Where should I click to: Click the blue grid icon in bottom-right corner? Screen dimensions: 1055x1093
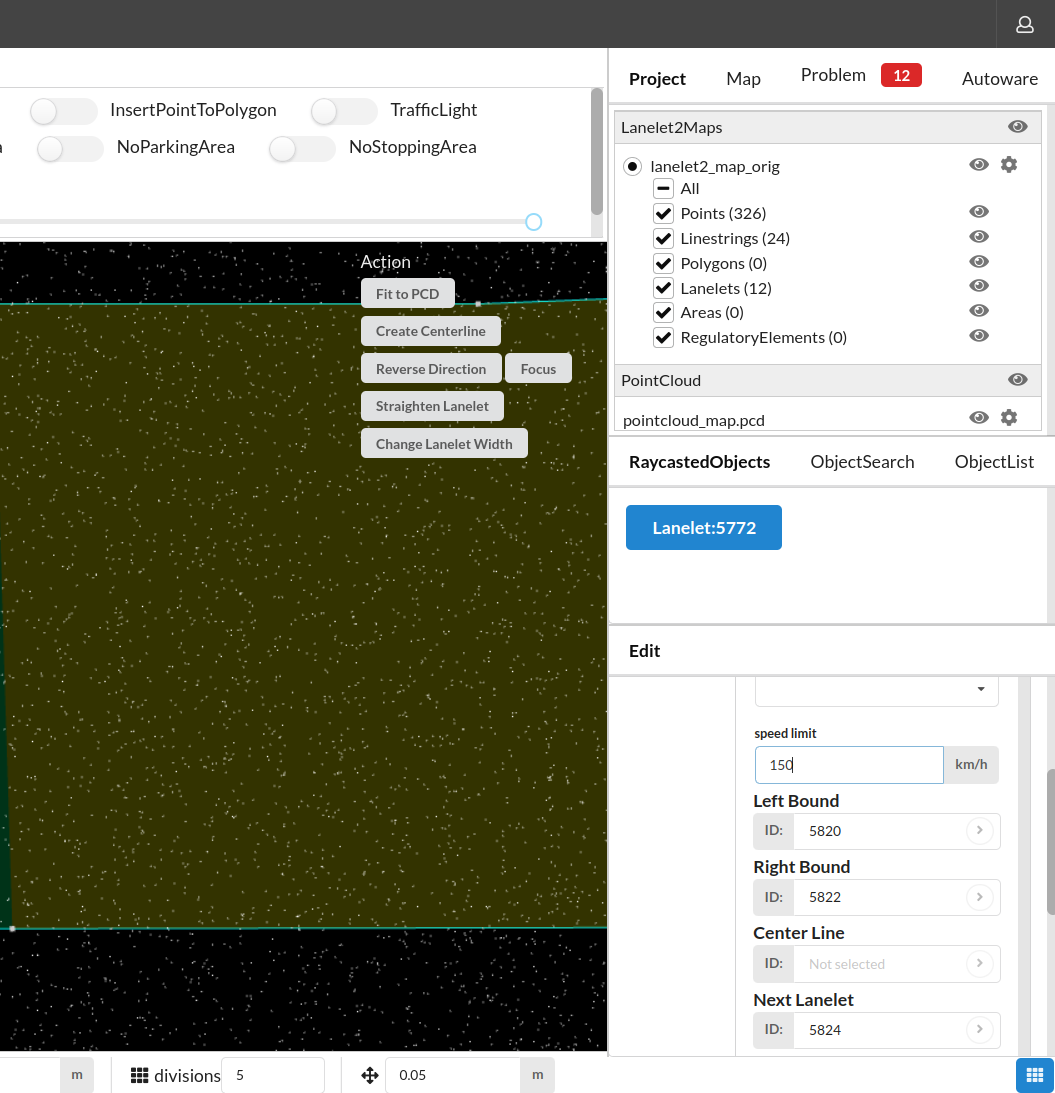pos(1034,1075)
